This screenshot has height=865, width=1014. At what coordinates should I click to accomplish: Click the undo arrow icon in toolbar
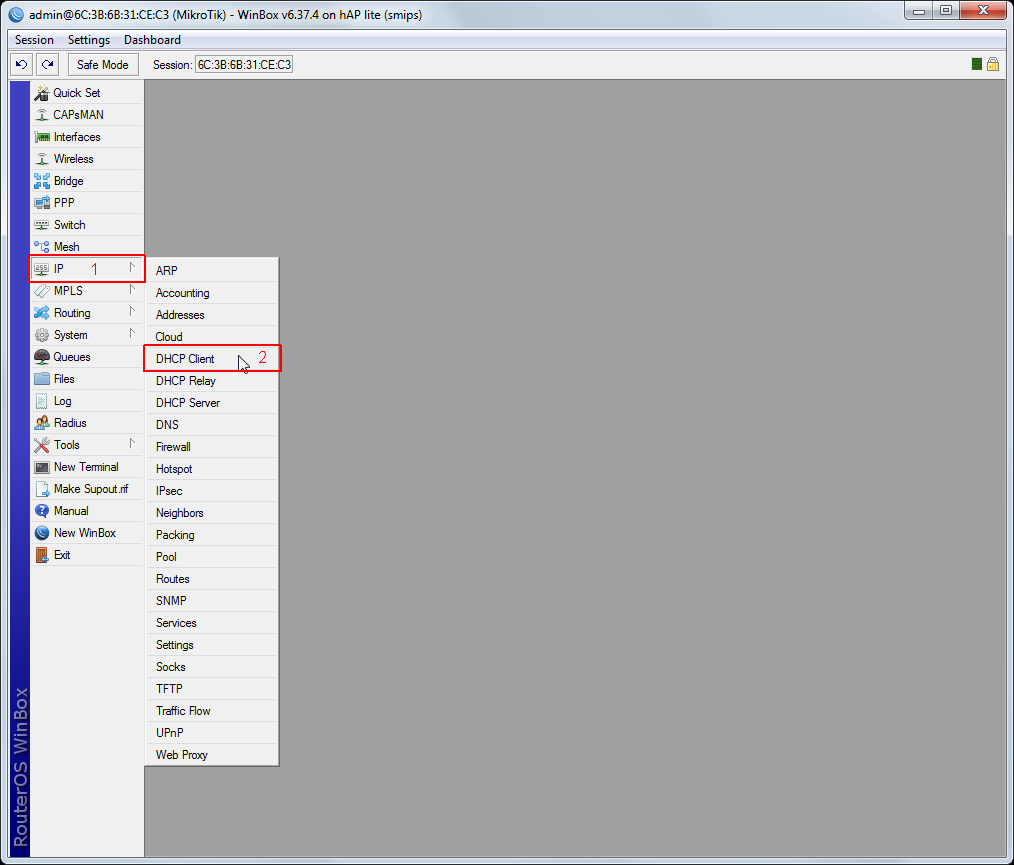point(21,64)
